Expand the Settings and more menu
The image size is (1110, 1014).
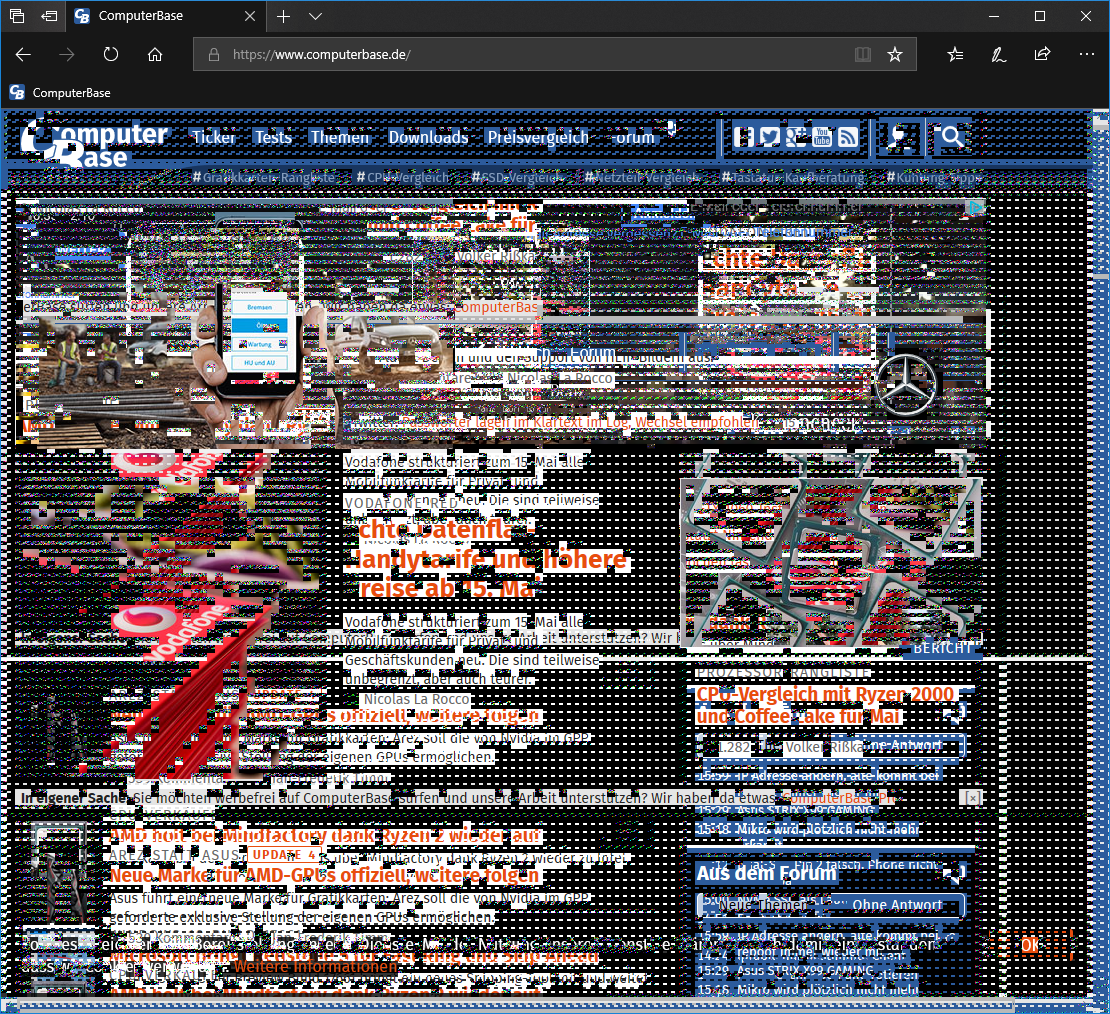click(x=1087, y=55)
